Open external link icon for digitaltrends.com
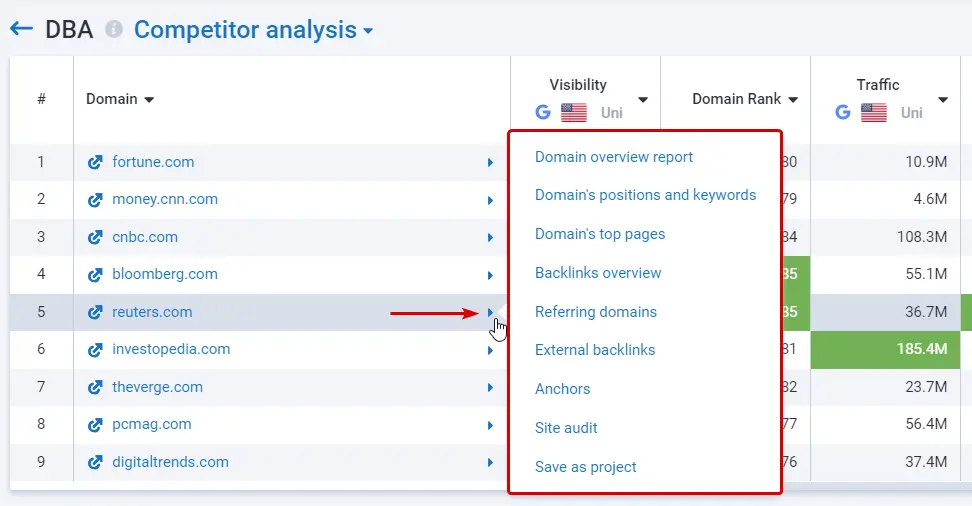Screen dimensions: 972x506 click(95, 463)
